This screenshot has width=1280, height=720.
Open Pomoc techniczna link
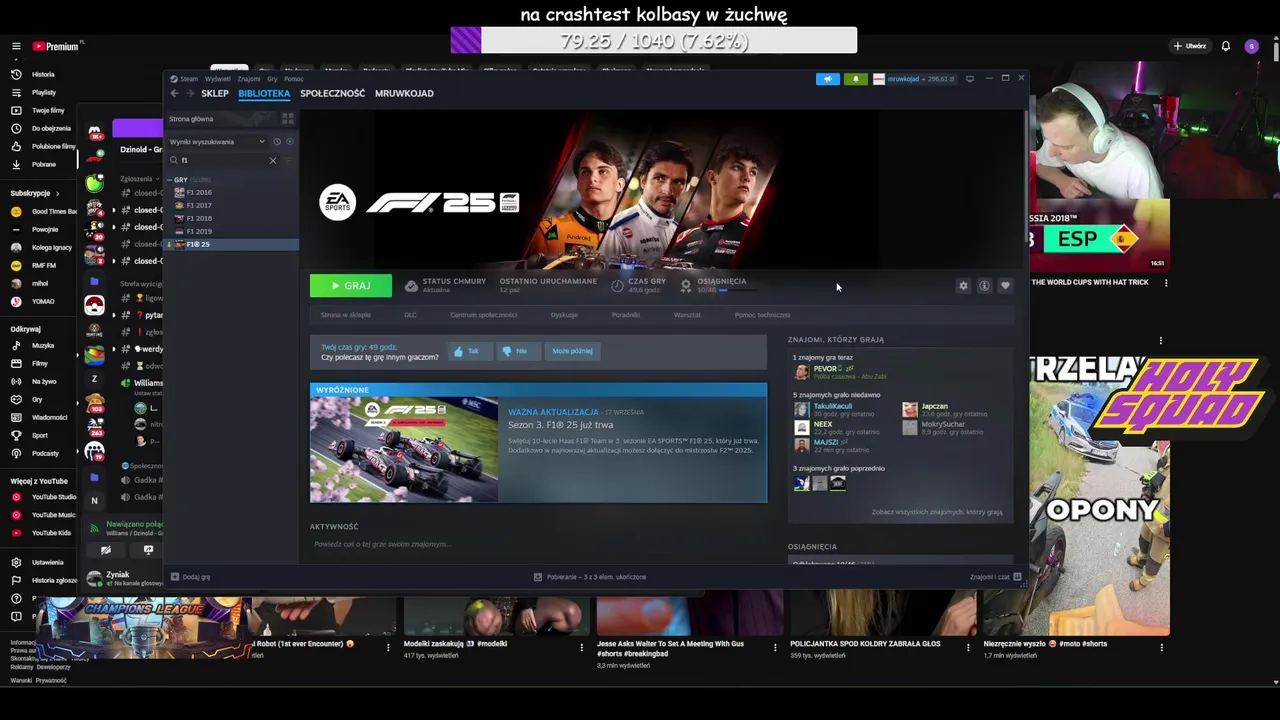click(x=762, y=315)
